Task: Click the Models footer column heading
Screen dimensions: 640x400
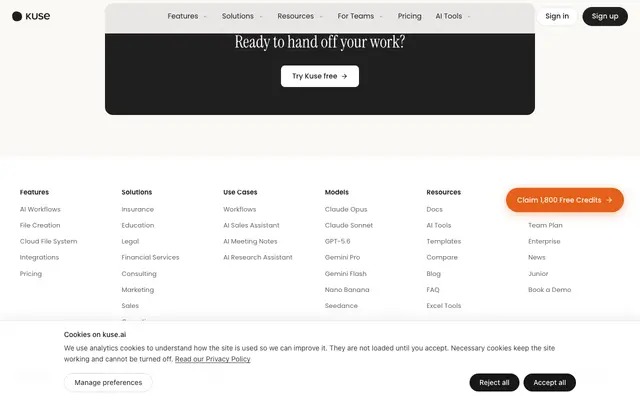Action: [337, 192]
